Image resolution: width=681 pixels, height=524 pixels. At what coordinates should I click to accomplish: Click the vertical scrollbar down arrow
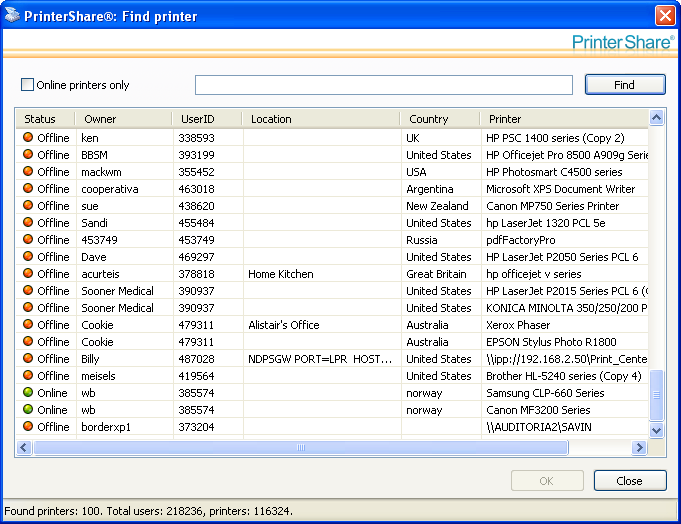click(656, 430)
